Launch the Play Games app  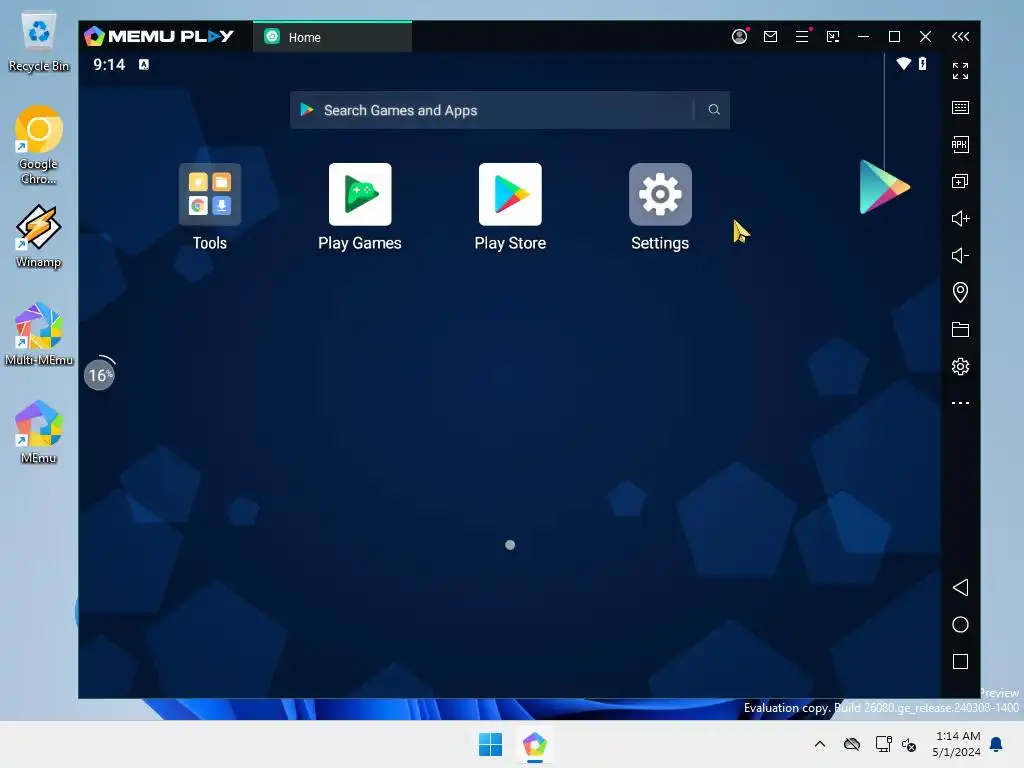pyautogui.click(x=360, y=194)
